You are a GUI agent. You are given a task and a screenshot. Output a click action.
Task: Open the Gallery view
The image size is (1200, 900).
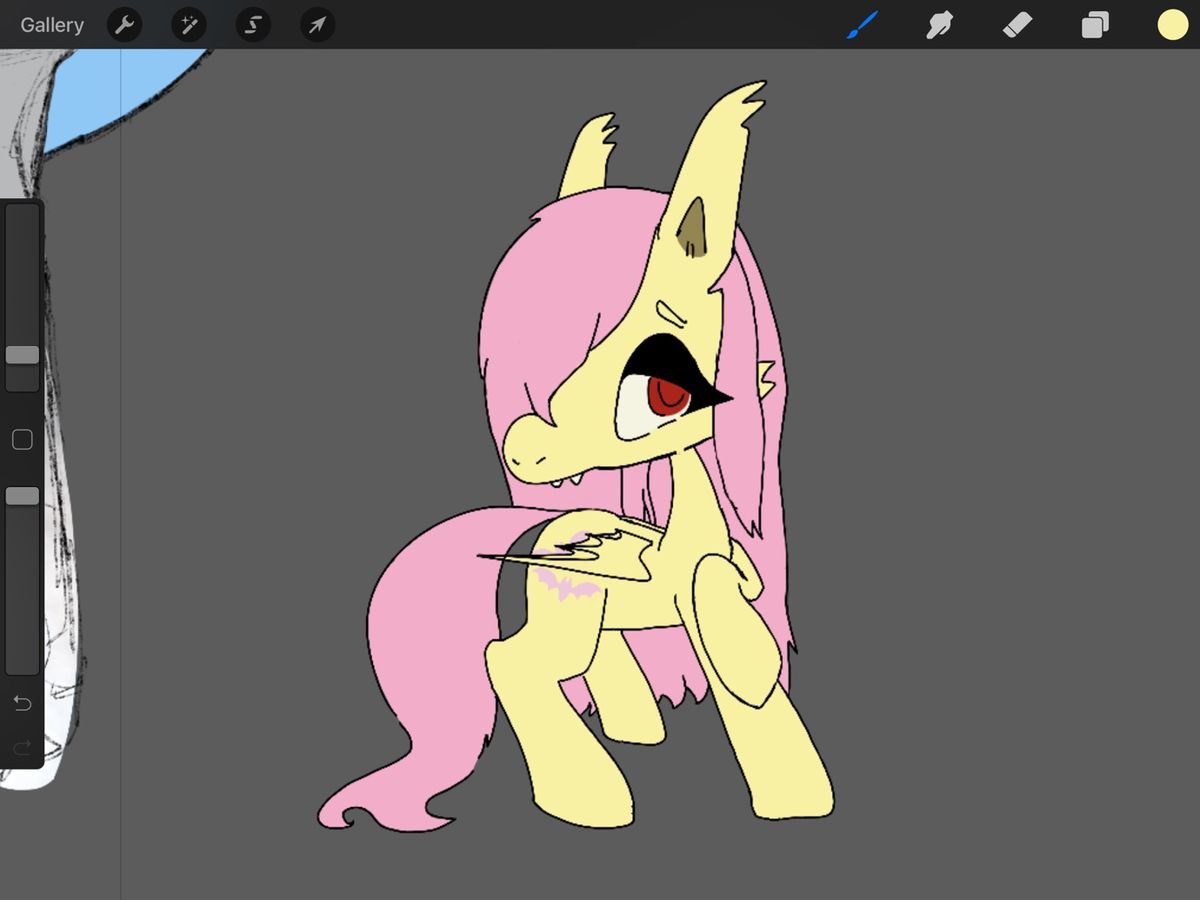click(x=52, y=25)
